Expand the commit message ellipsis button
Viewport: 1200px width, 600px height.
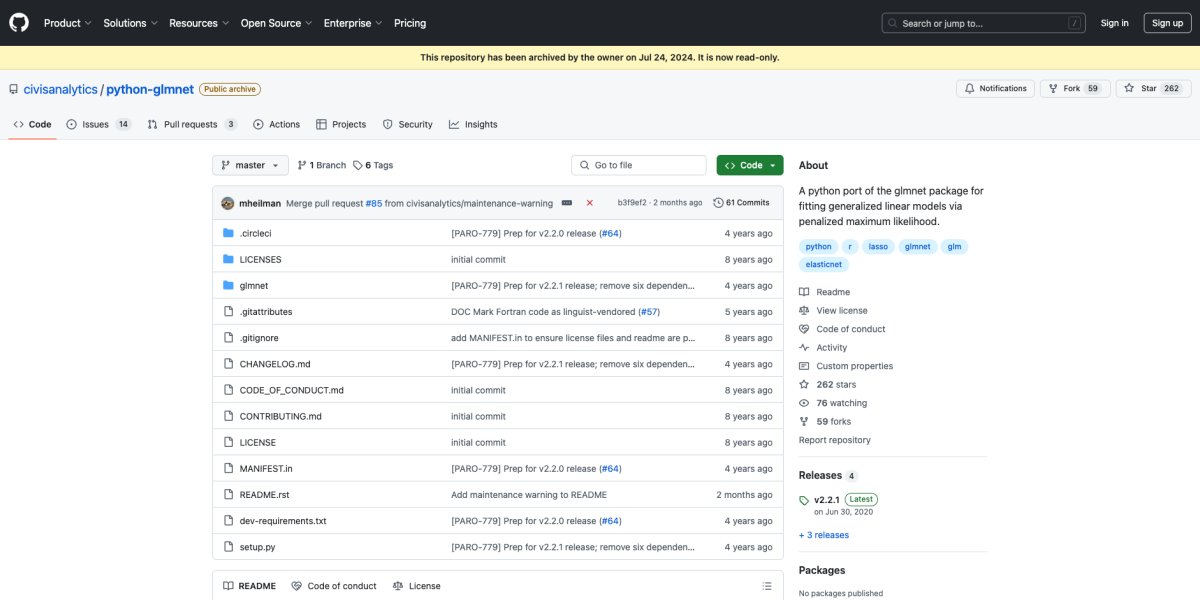[567, 203]
